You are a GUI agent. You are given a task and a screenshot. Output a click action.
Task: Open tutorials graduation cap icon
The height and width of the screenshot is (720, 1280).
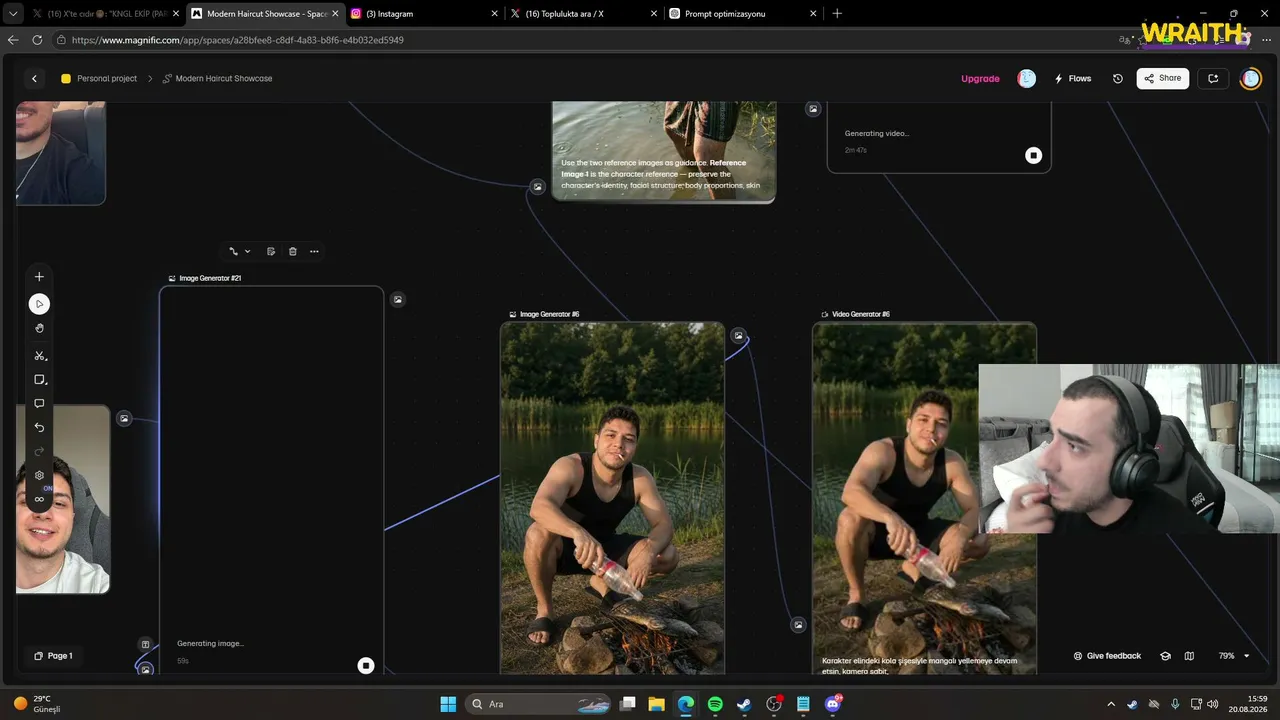tap(1165, 656)
